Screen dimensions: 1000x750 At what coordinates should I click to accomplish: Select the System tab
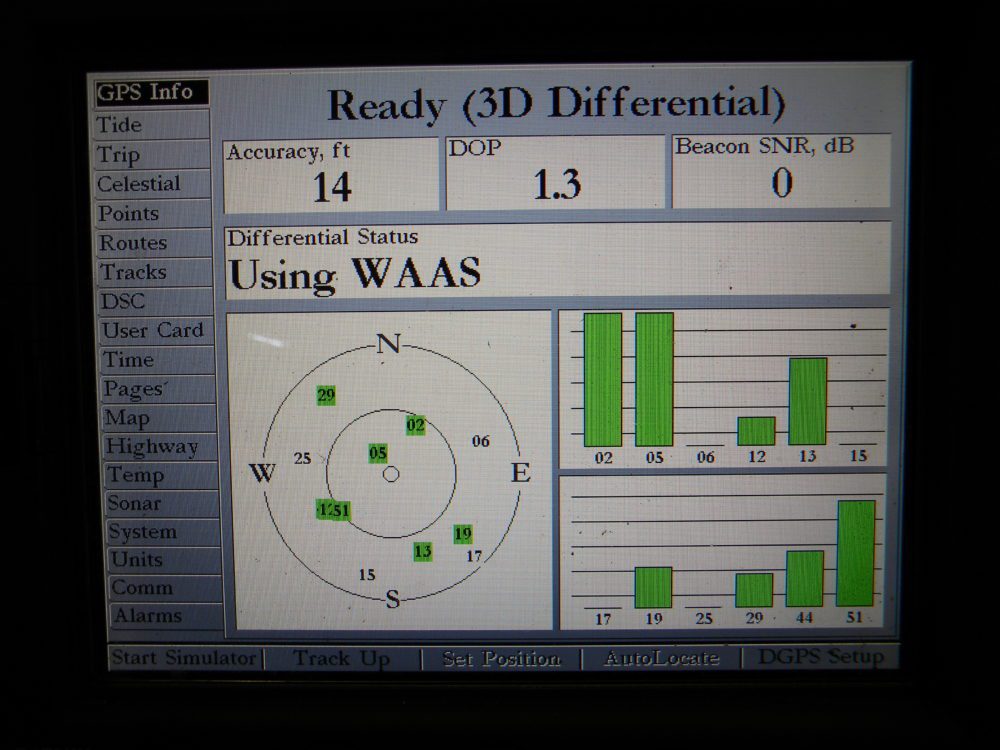(x=164, y=531)
